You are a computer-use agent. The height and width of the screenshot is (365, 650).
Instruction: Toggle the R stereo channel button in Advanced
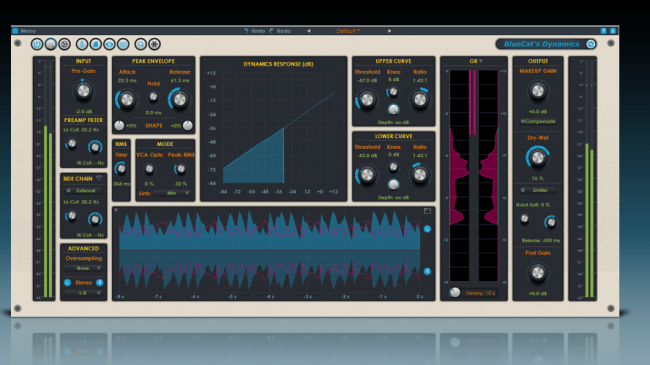coord(99,282)
